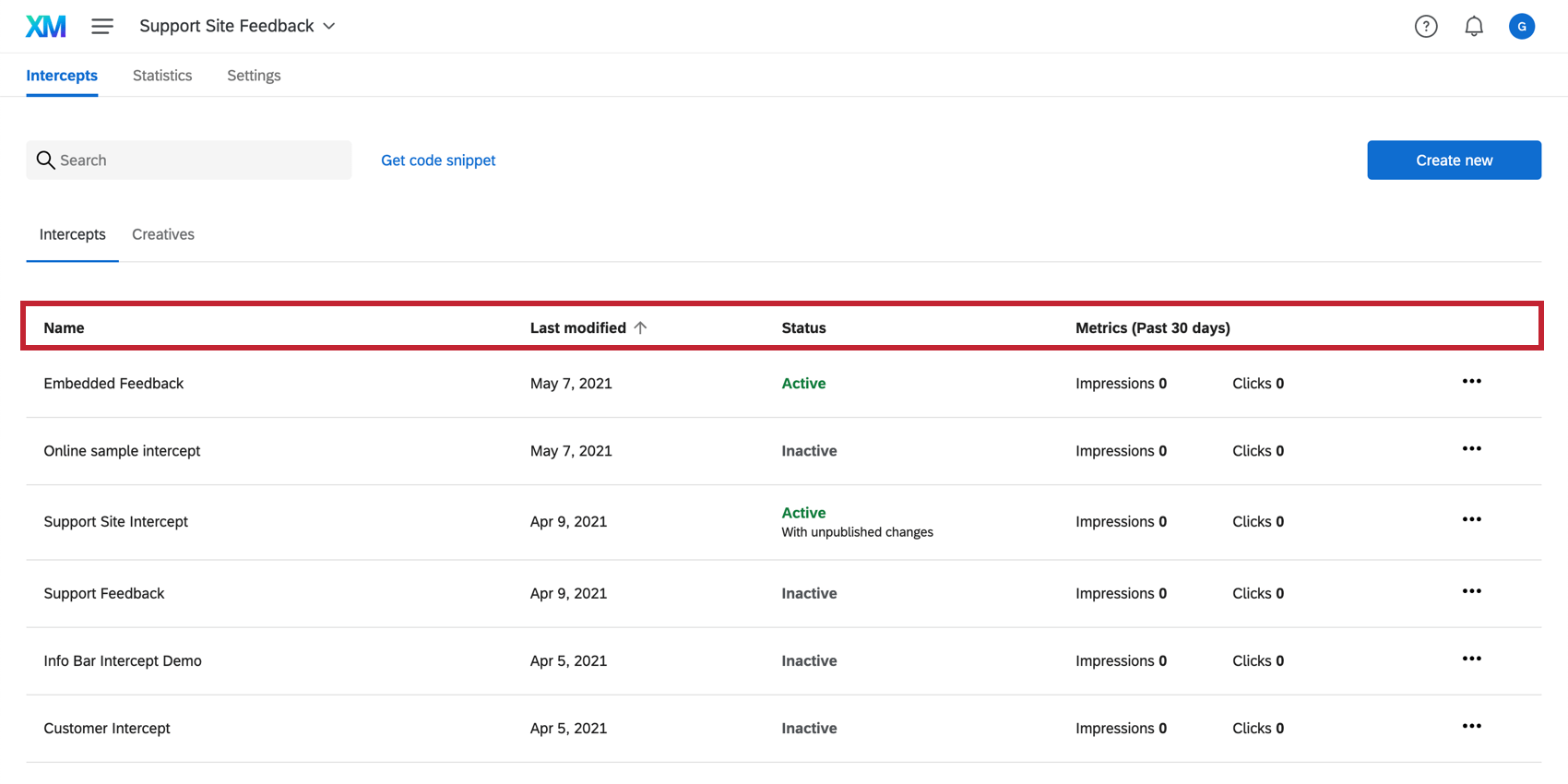Open options menu for Online sample intercept
This screenshot has height=784, width=1568.
pyautogui.click(x=1471, y=448)
